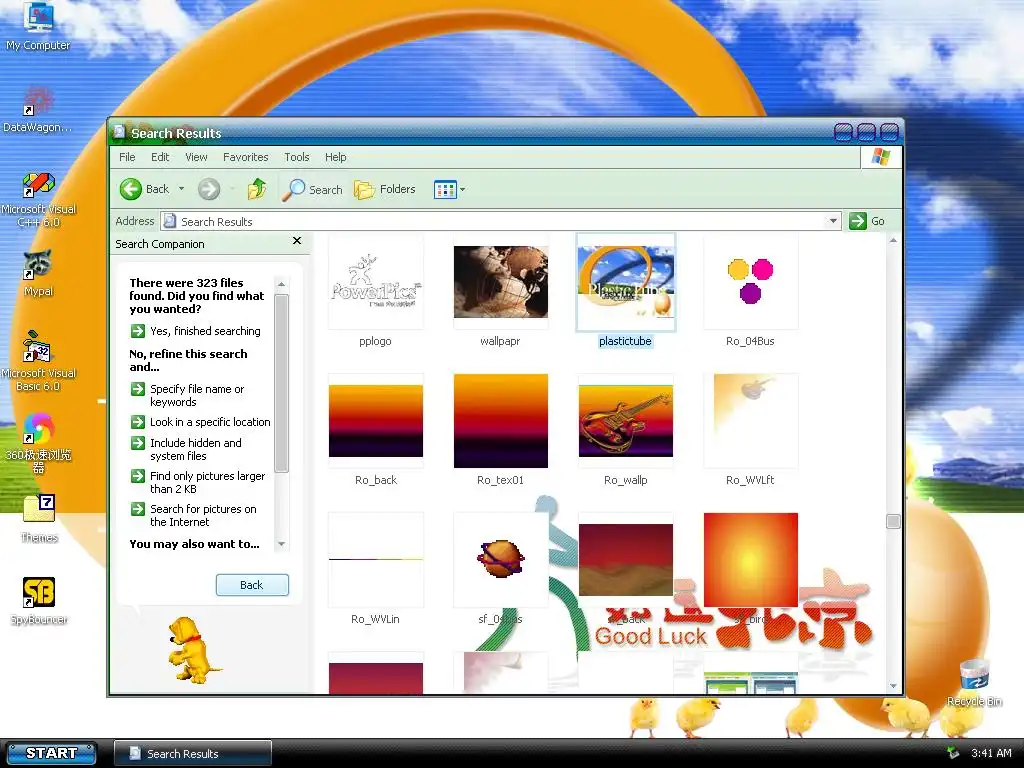
Task: Click the green Back arrow icon
Action: click(131, 189)
